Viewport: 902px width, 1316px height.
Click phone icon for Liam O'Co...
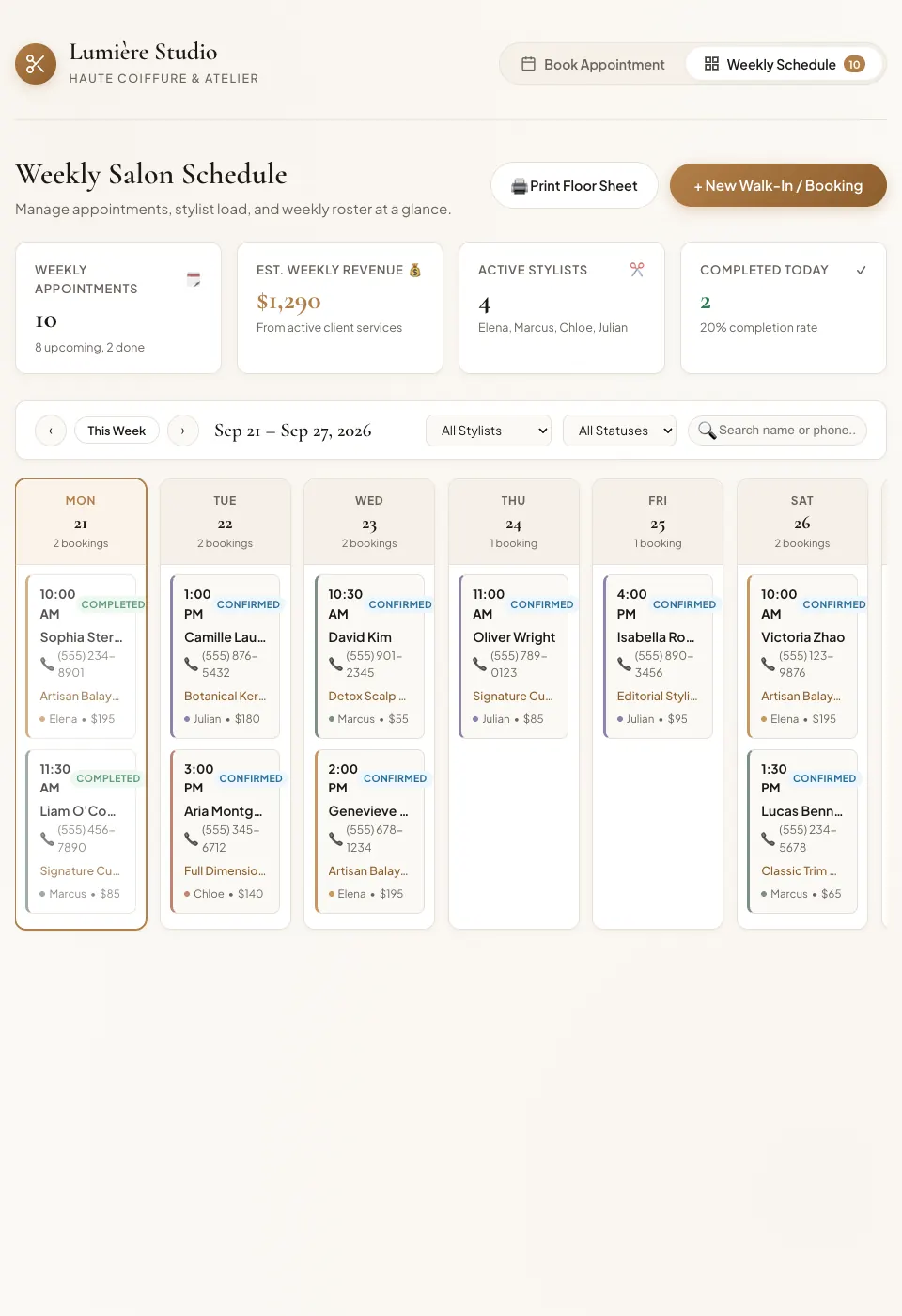47,838
